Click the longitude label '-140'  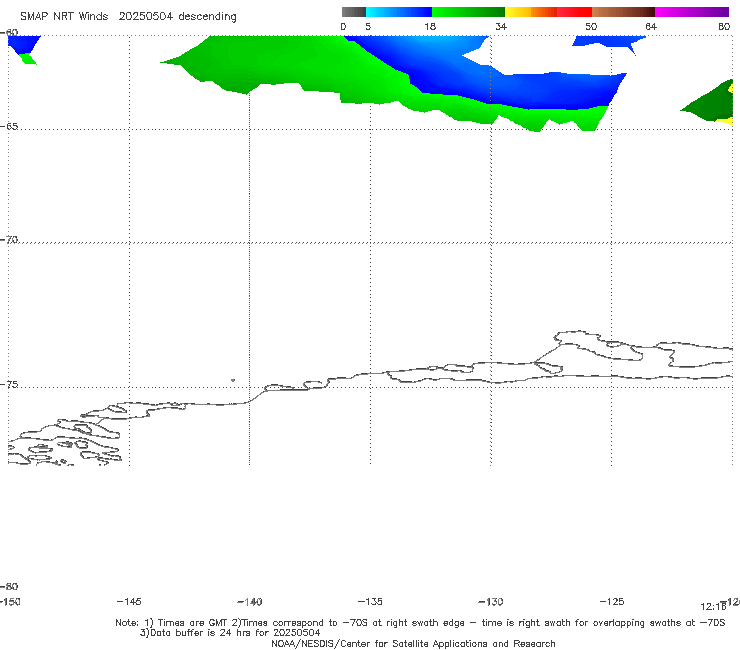click(250, 601)
